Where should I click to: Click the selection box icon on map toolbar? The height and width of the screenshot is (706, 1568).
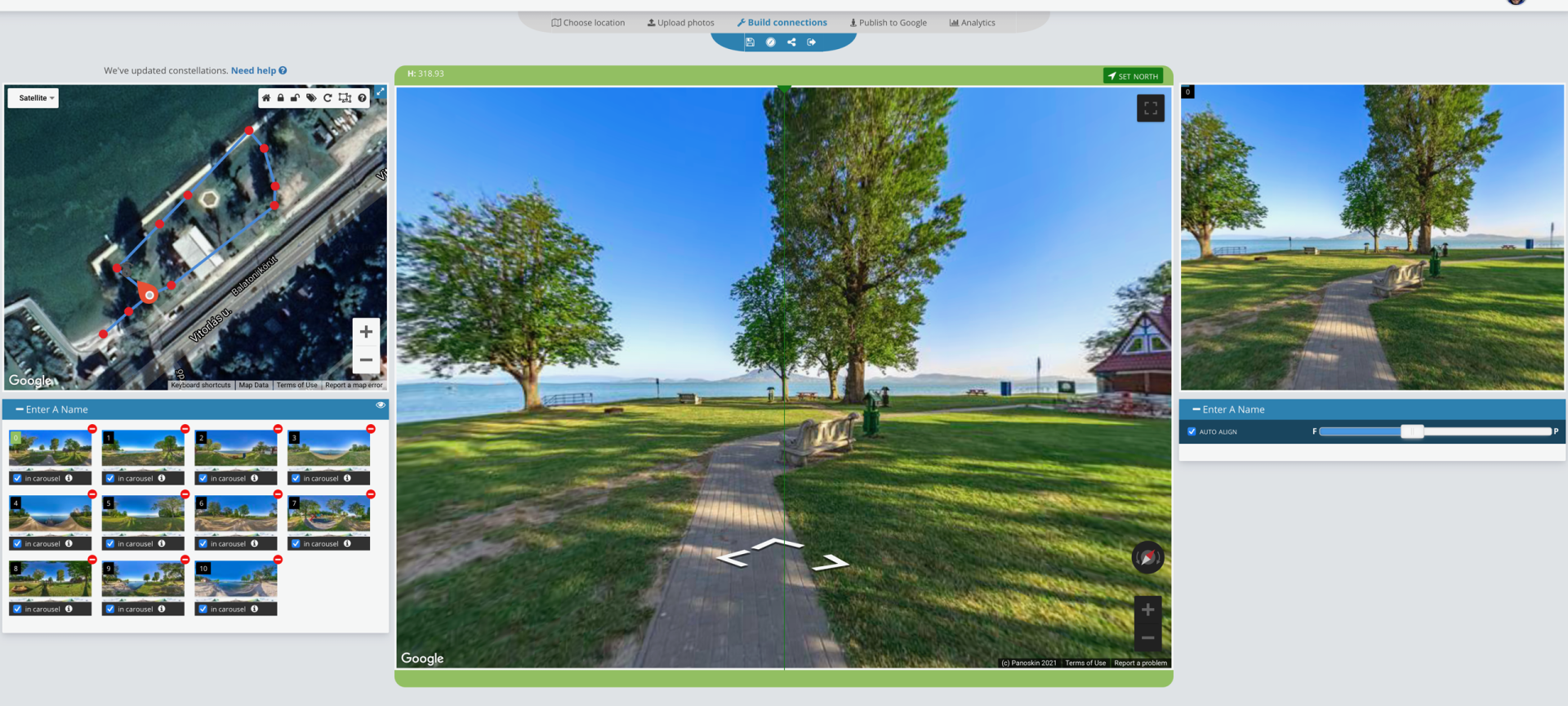tap(345, 98)
